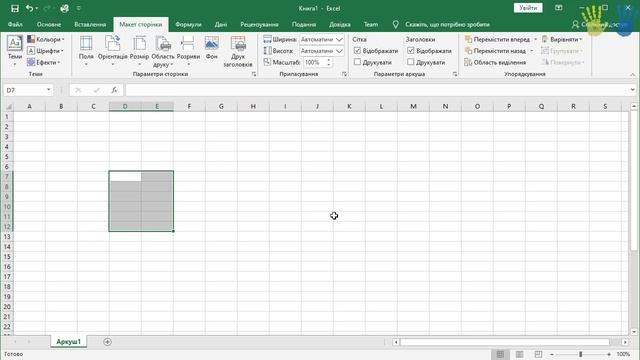
Task: Open the Selection Pane (Область виділення)
Action: point(495,62)
